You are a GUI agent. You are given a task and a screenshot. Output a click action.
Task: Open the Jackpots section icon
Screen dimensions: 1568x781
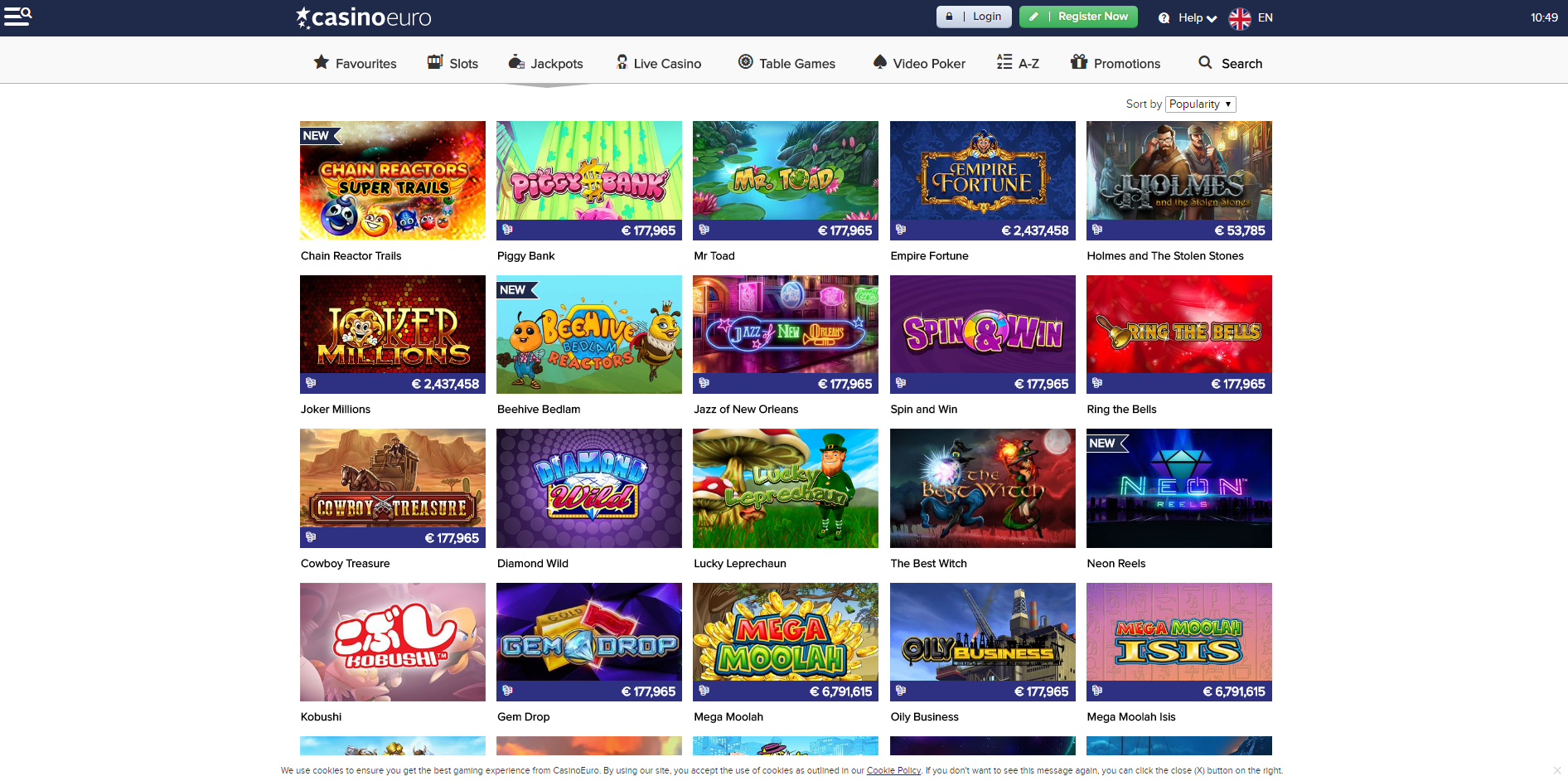516,61
